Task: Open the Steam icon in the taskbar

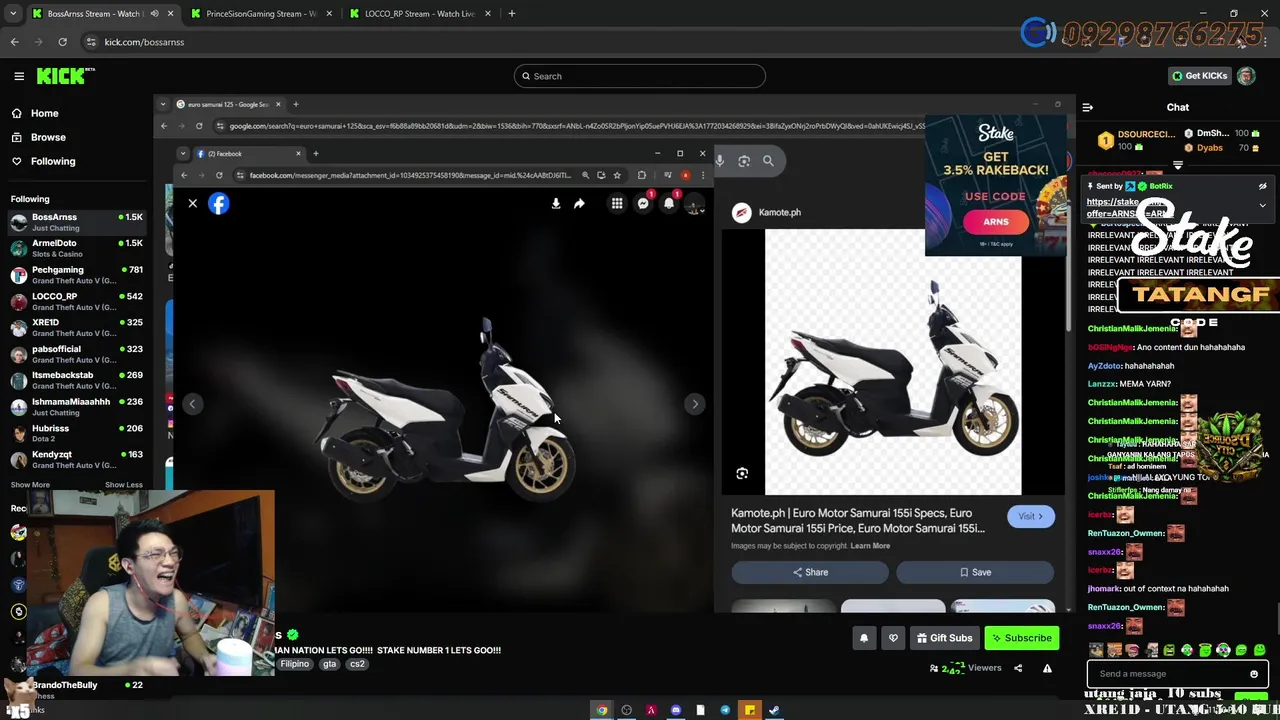Action: [774, 710]
